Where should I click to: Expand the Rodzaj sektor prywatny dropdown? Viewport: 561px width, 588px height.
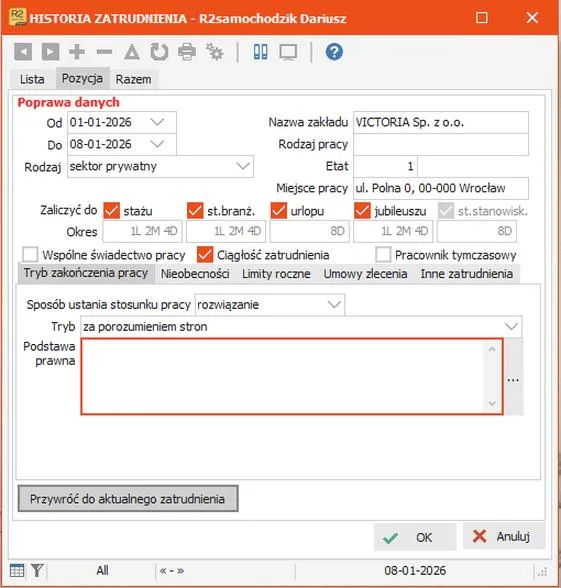click(x=243, y=166)
